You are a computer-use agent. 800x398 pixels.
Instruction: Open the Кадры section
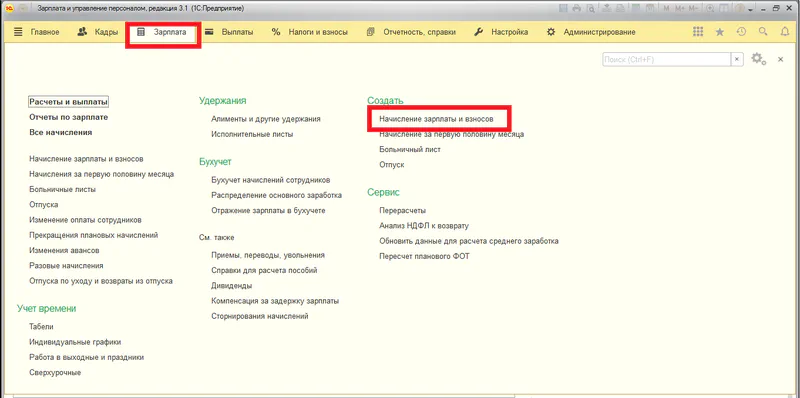pyautogui.click(x=106, y=32)
